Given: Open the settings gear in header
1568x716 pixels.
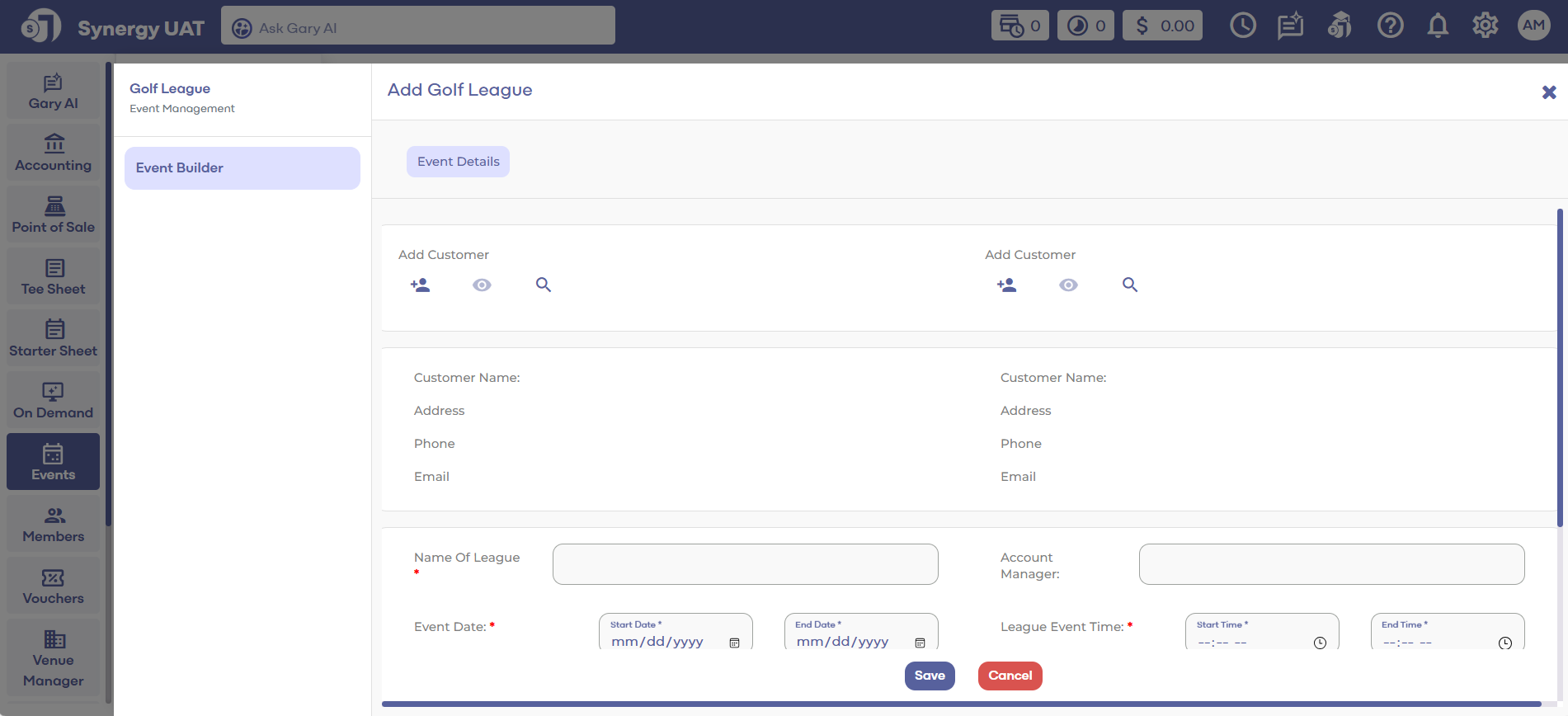Looking at the screenshot, I should click(1485, 26).
